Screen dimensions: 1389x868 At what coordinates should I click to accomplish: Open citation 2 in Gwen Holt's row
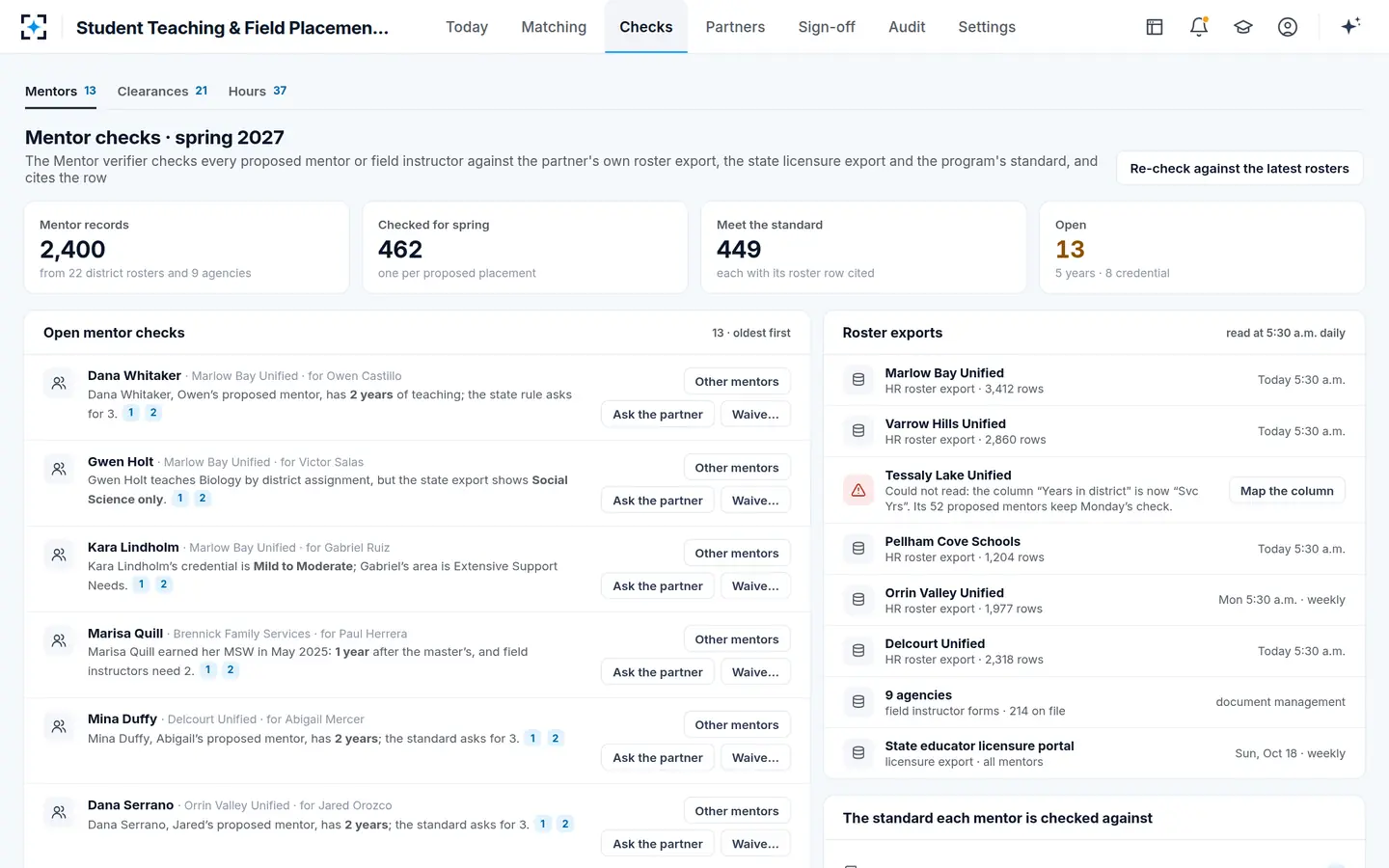203,499
